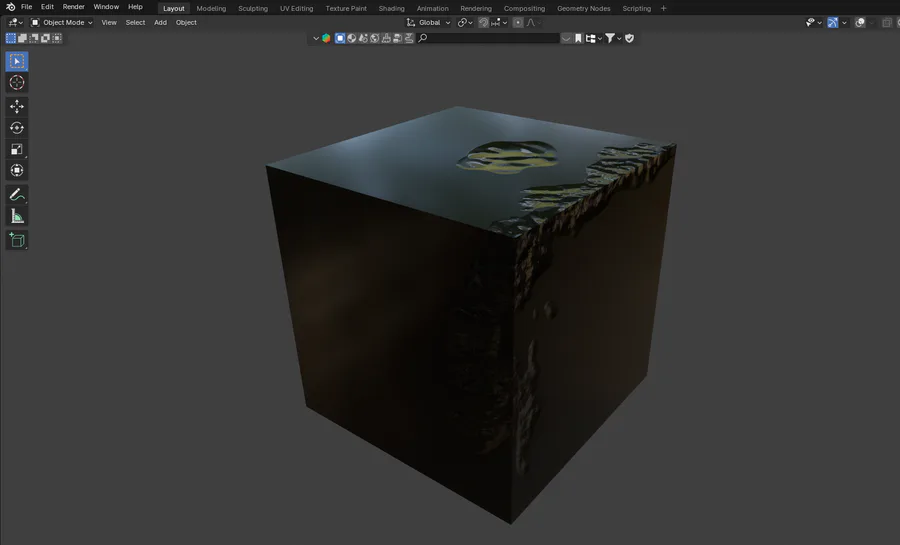Switch to the Scale tool

(x=17, y=149)
